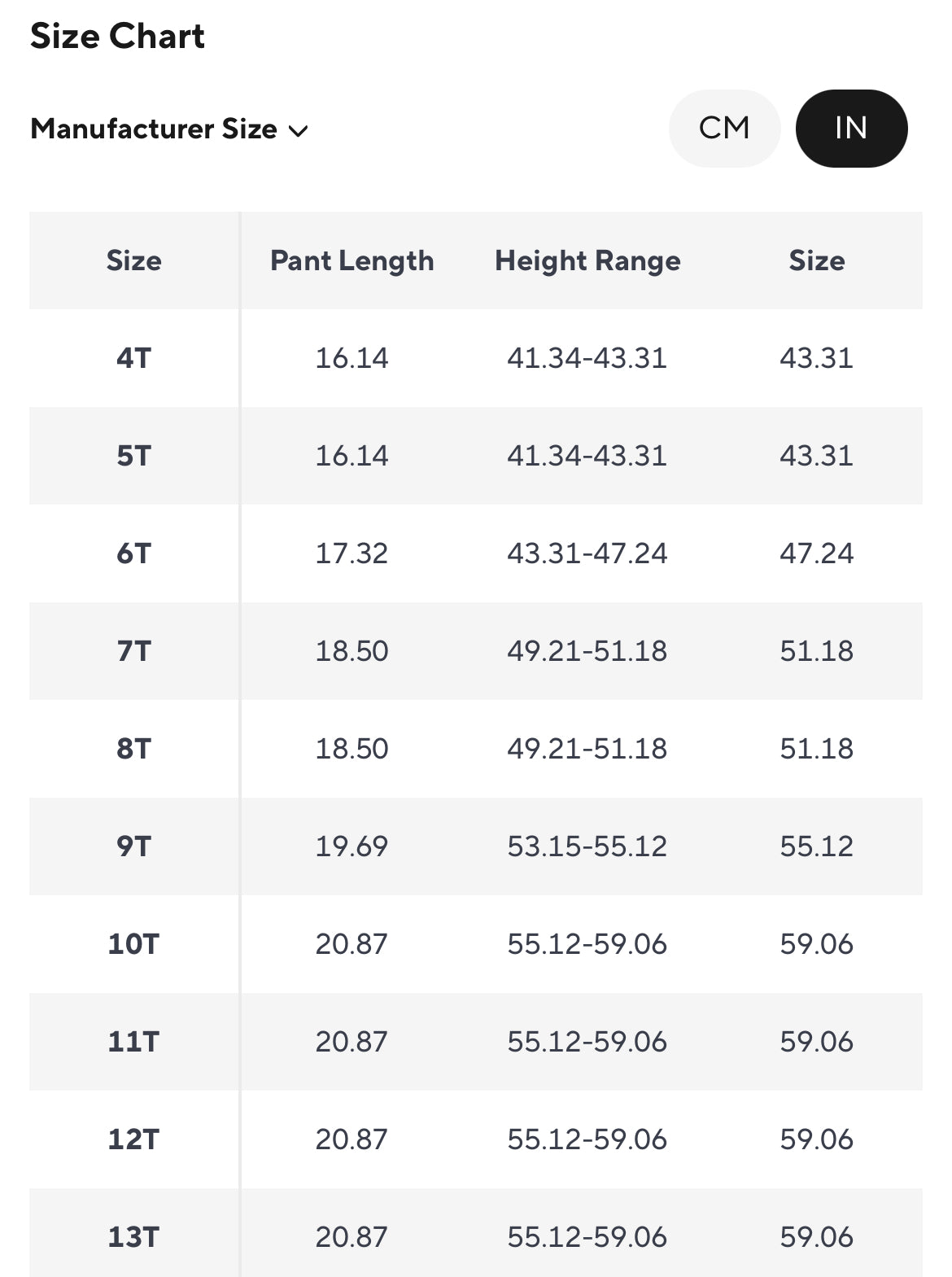
Task: Select the 7T size row label
Action: click(x=133, y=651)
